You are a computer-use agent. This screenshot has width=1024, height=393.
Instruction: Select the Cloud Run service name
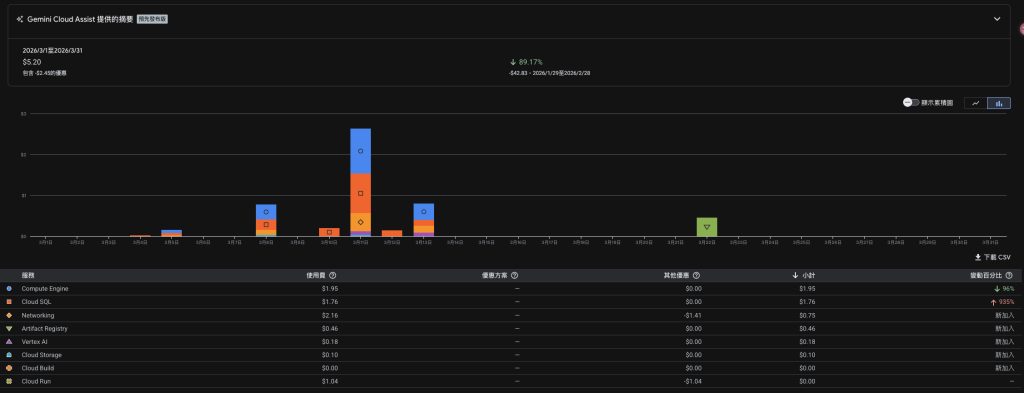36,381
